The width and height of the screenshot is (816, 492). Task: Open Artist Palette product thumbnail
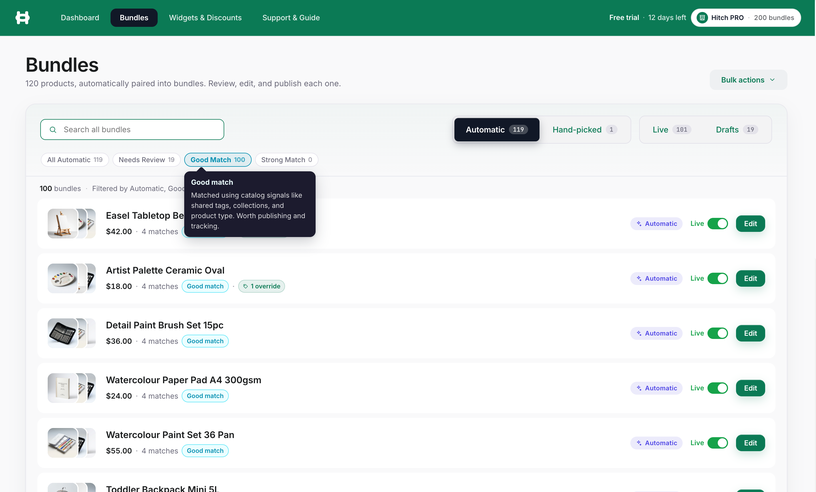point(62,279)
